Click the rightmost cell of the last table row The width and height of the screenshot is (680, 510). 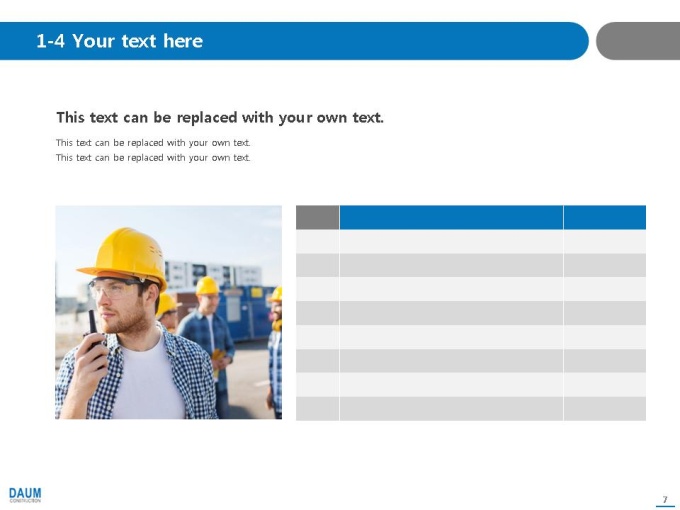click(605, 409)
